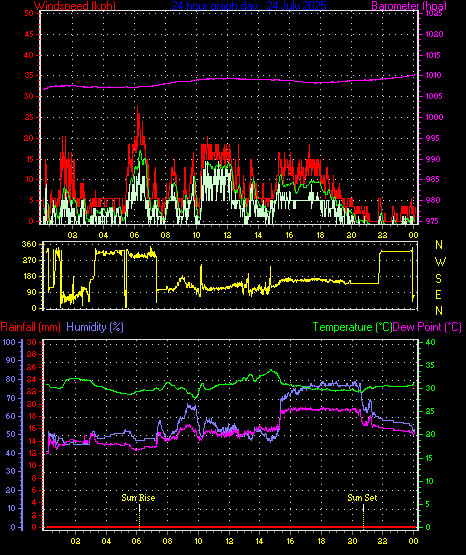Image resolution: width=466 pixels, height=555 pixels.
Task: Click the 100 humidity scale value
Action: [x=9, y=342]
